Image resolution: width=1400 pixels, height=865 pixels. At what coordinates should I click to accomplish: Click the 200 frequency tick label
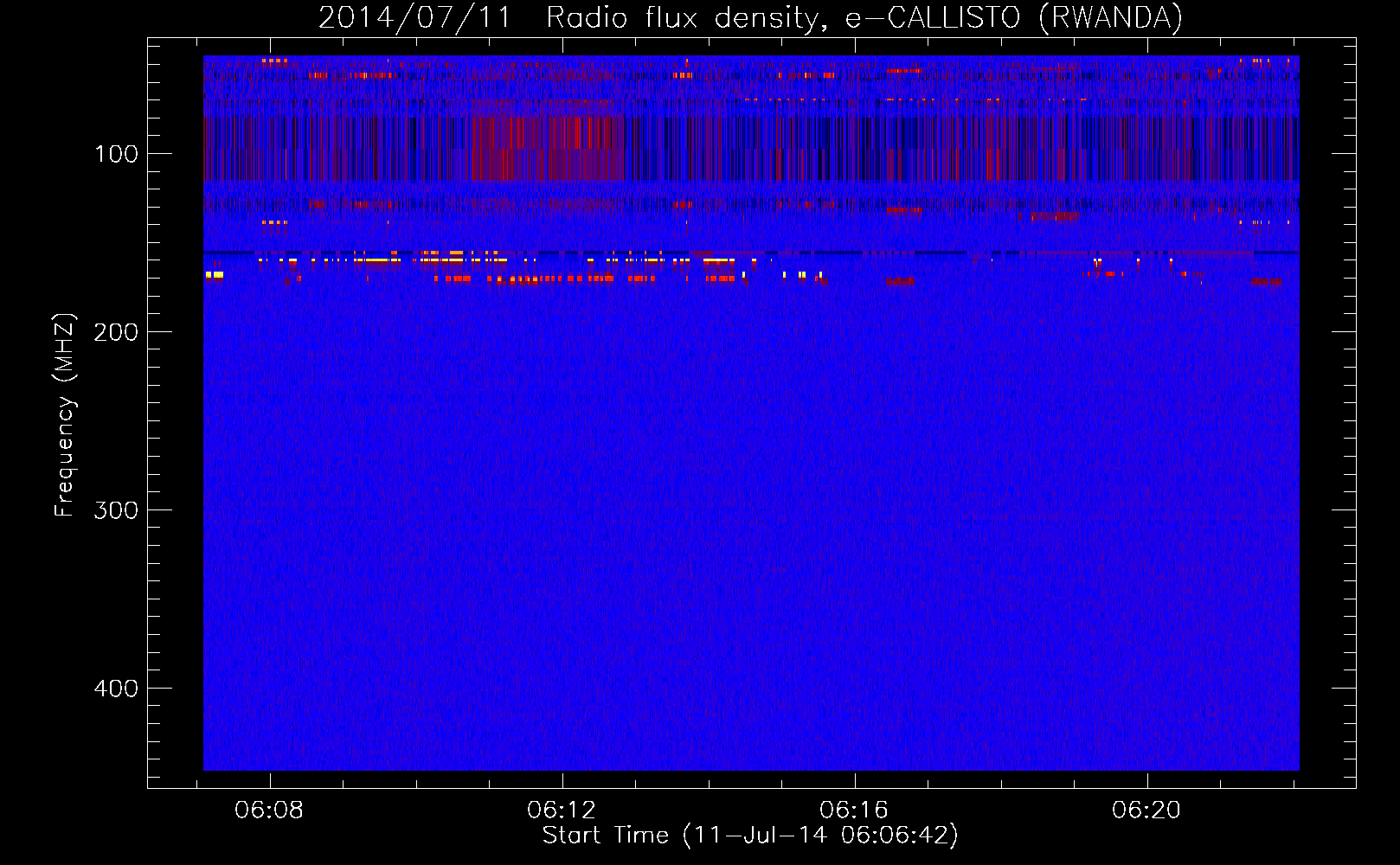pyautogui.click(x=117, y=332)
